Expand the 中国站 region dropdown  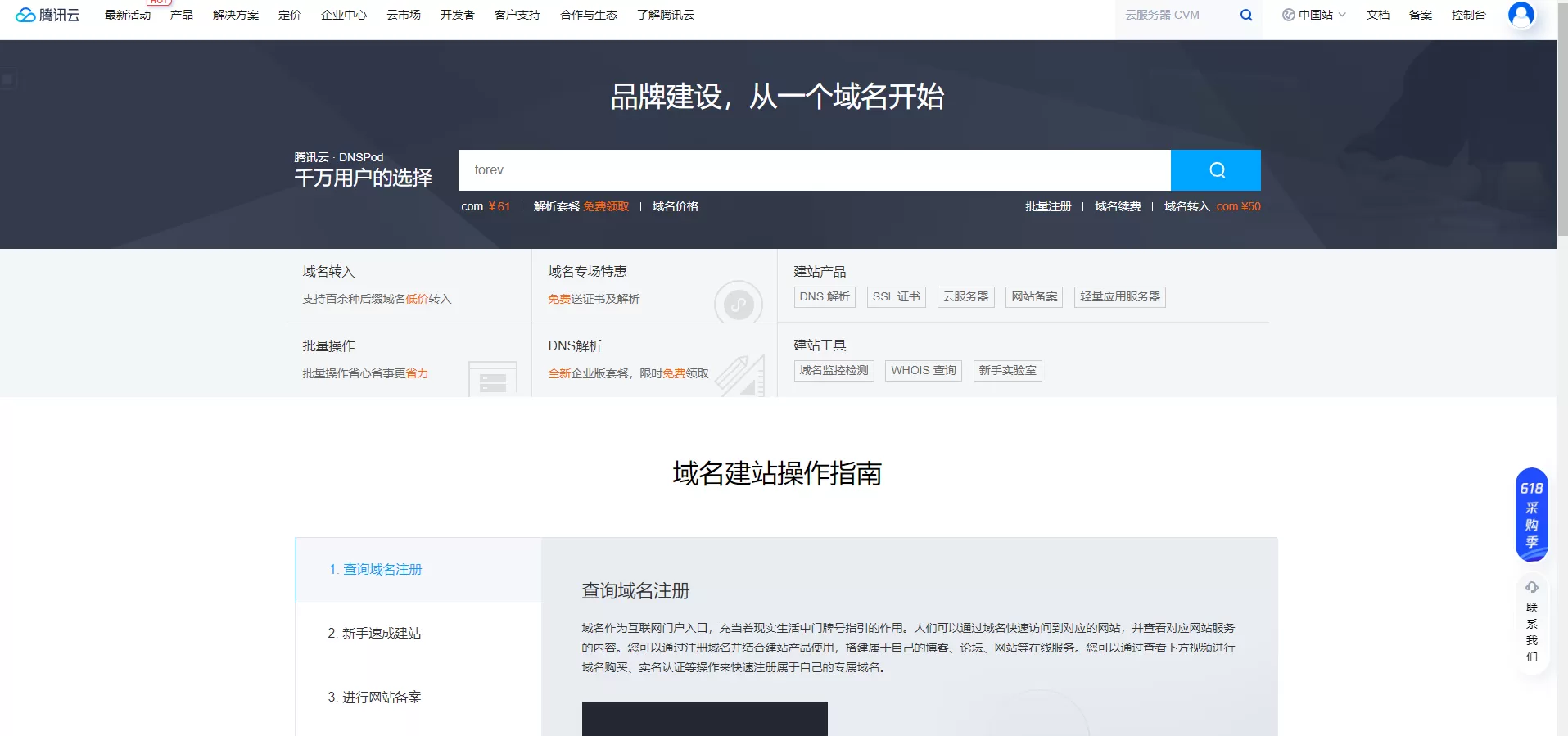coord(1314,15)
